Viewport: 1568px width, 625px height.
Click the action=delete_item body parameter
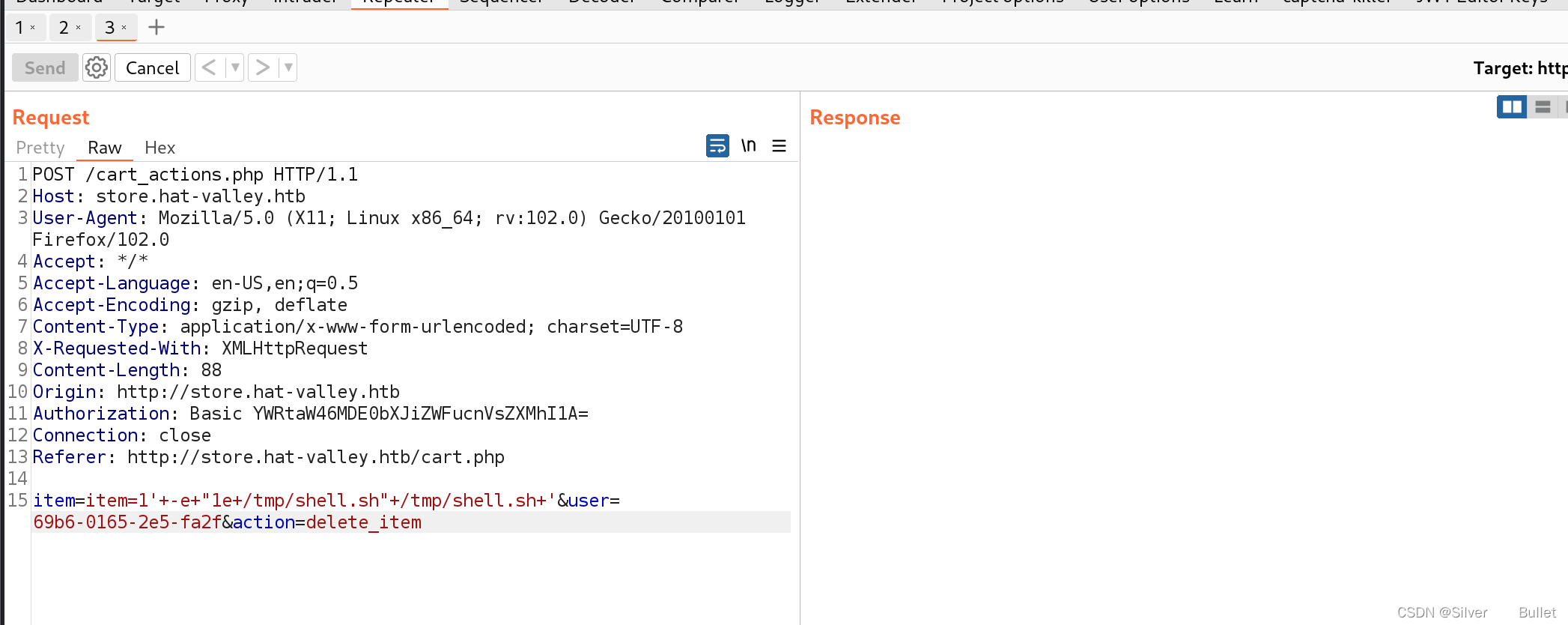tap(327, 522)
